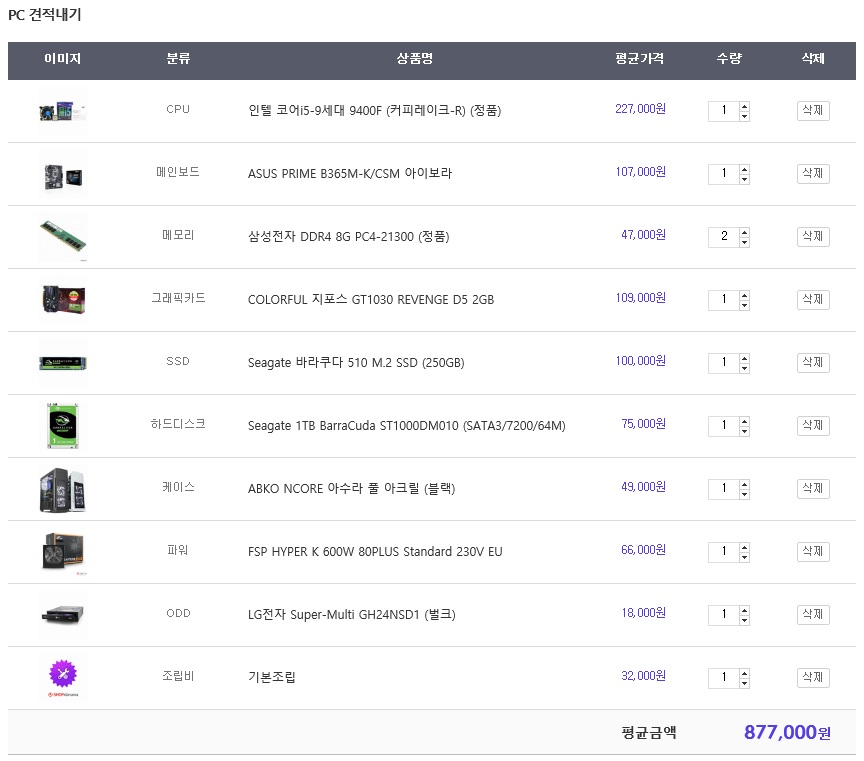Image resolution: width=864 pixels, height=761 pixels.
Task: Click the Seagate M.2 SSD thumbnail
Action: coord(63,363)
